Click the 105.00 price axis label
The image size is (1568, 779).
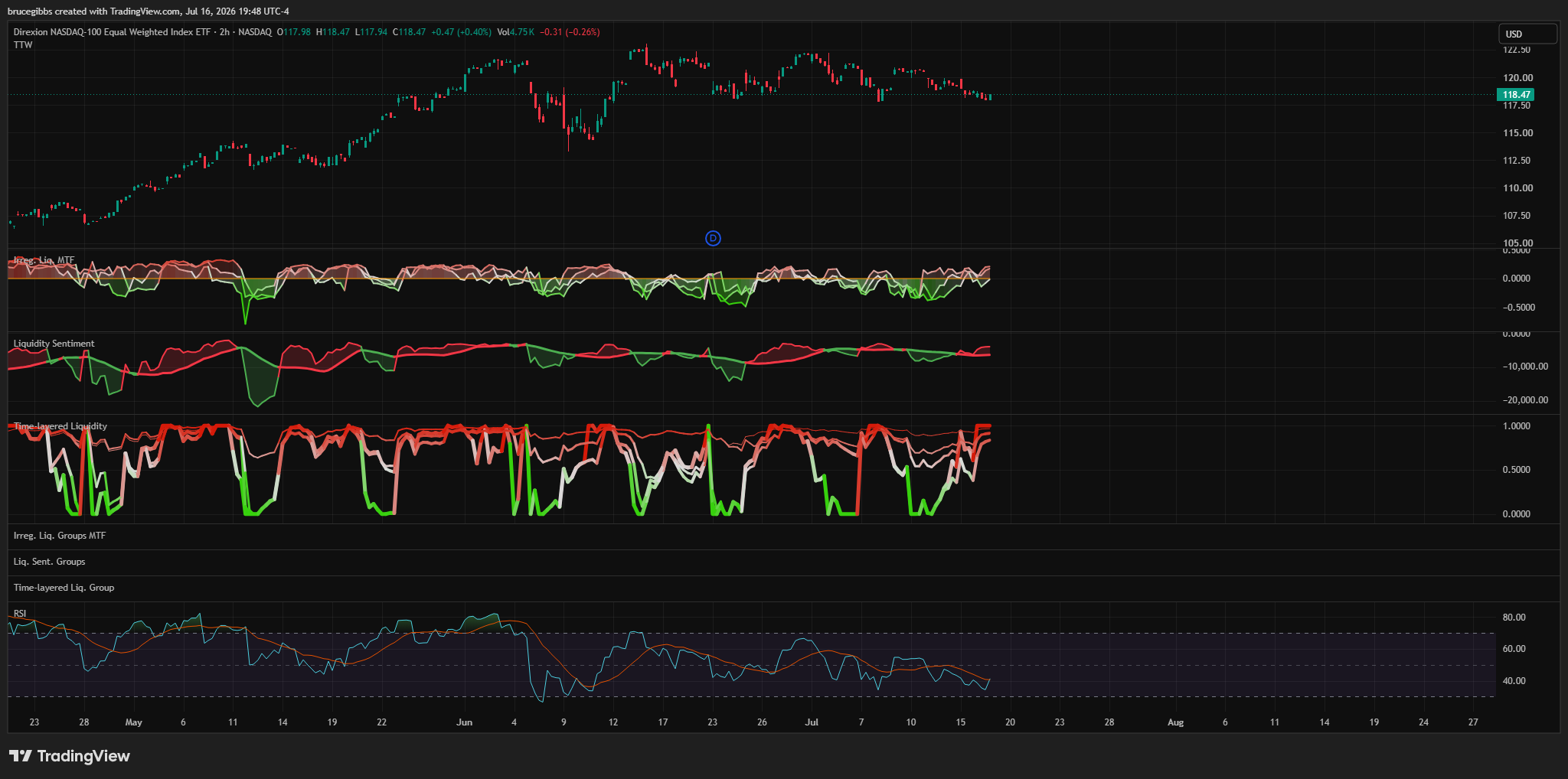coord(1517,243)
